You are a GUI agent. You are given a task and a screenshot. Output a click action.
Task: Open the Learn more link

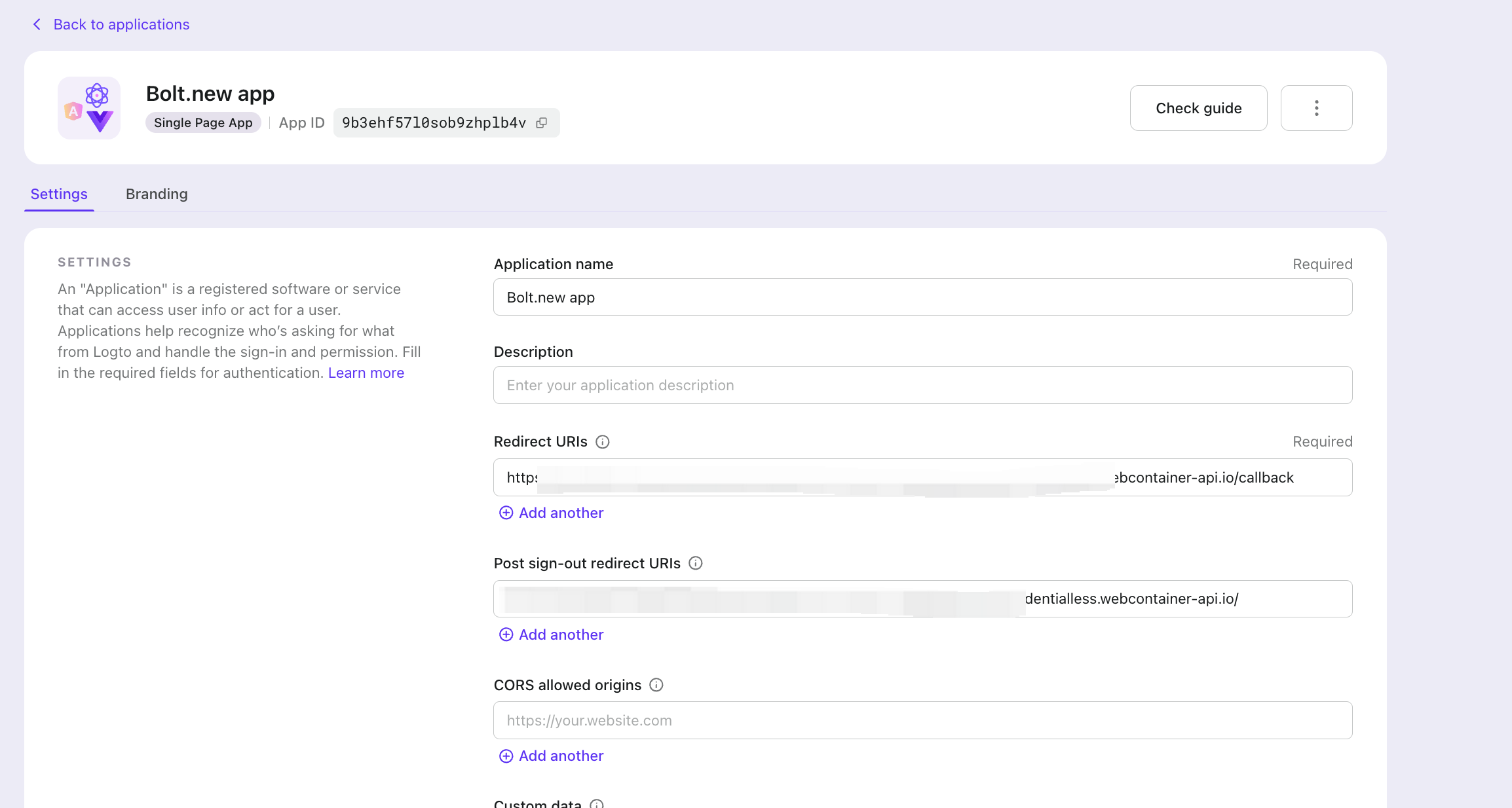pos(366,373)
